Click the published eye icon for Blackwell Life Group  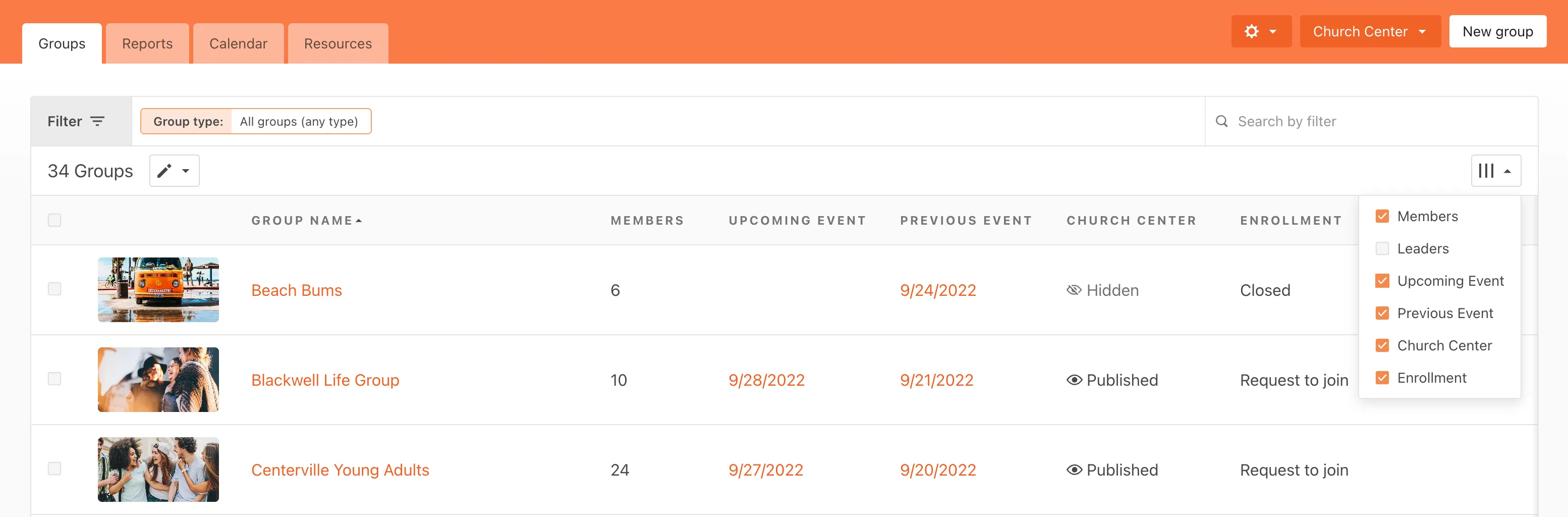pos(1074,380)
